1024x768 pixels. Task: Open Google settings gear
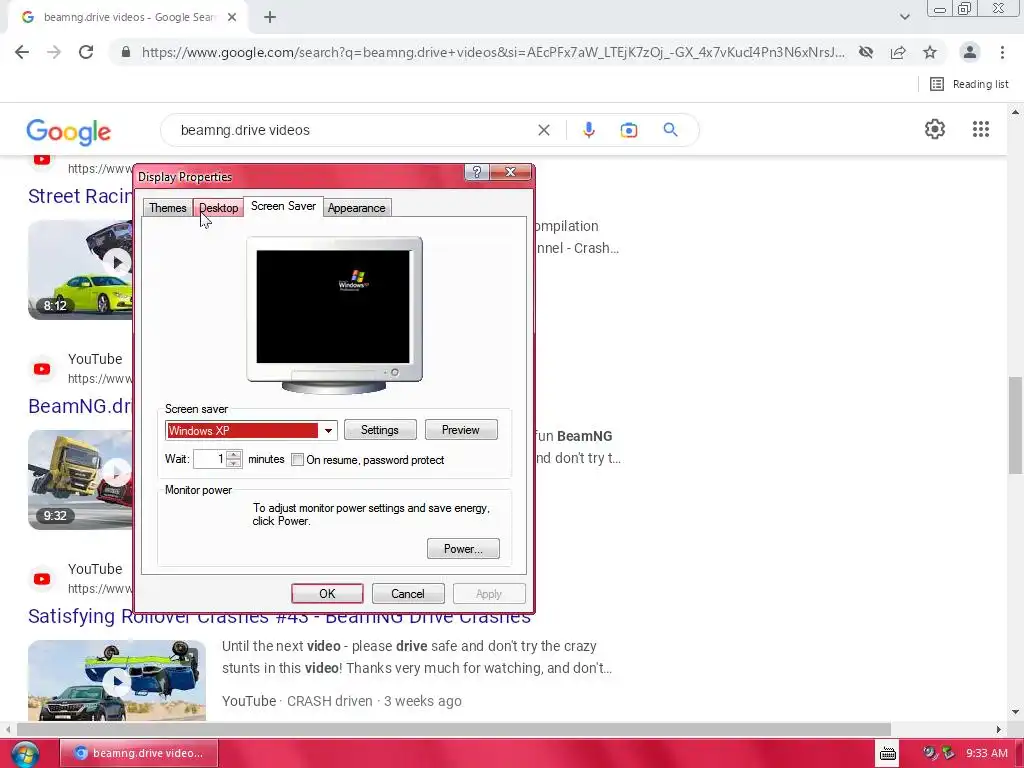pyautogui.click(x=935, y=129)
